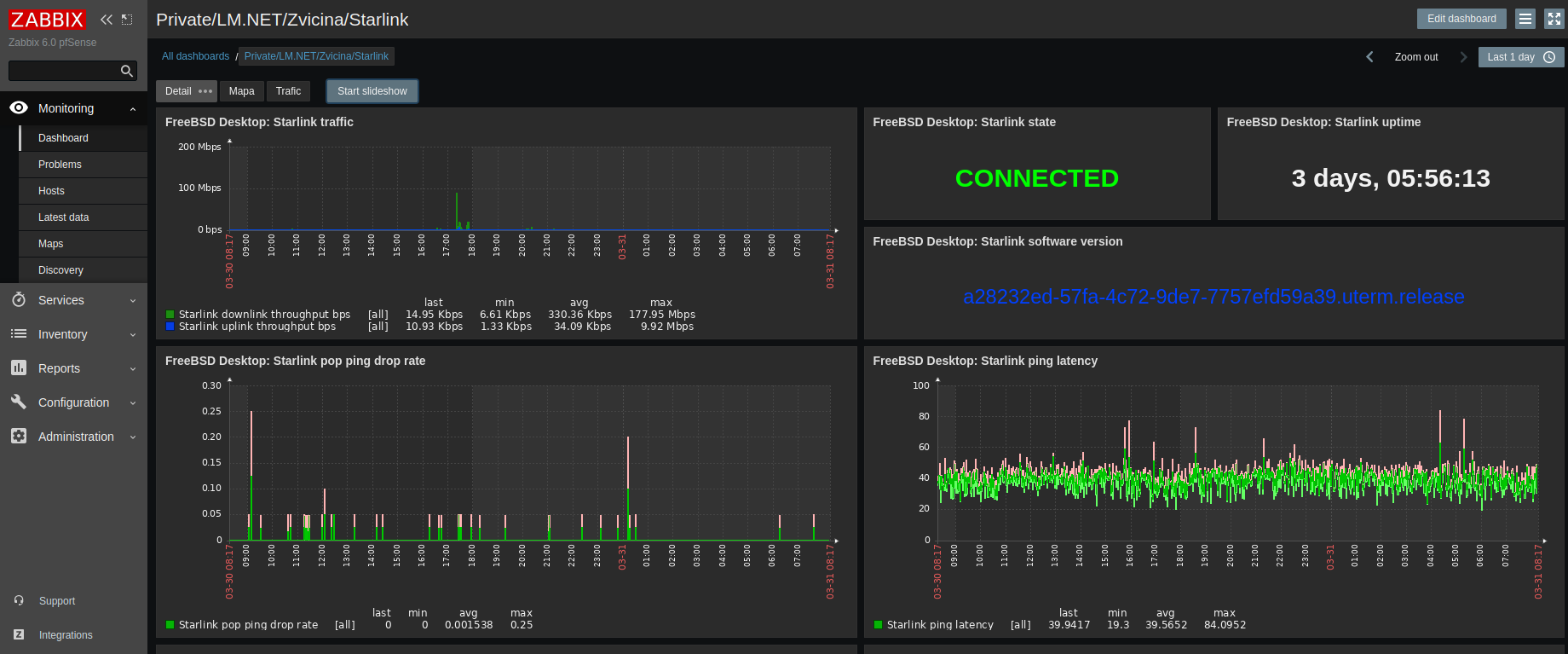The height and width of the screenshot is (654, 1568).
Task: Click the Starlink state widget title
Action: click(964, 122)
